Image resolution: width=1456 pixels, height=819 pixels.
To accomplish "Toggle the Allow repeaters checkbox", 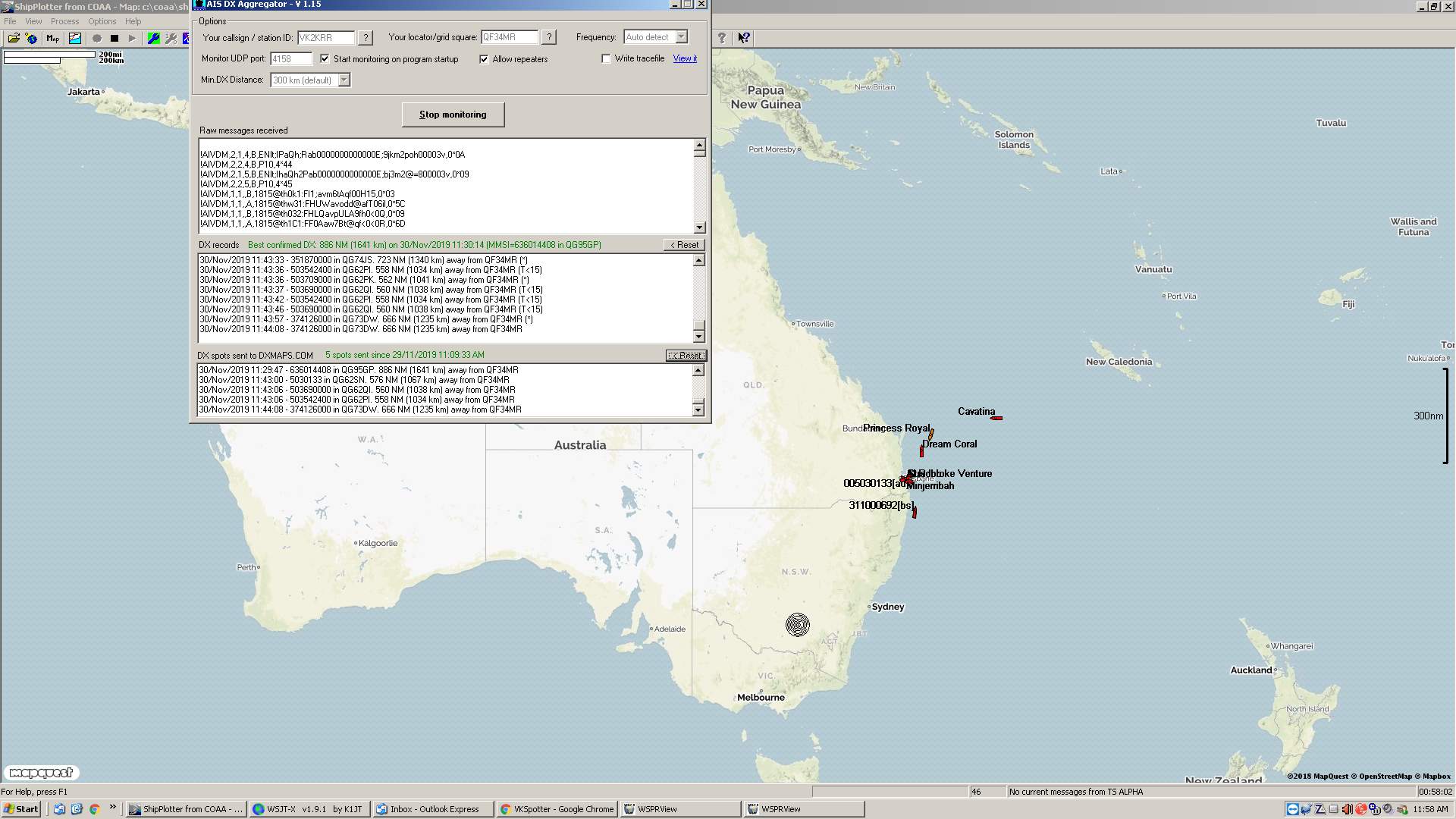I will [x=484, y=58].
